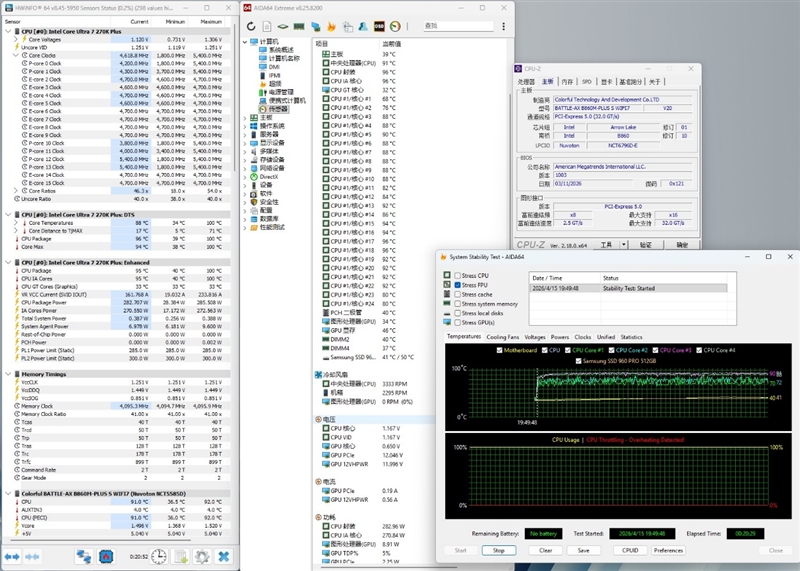Open the stability test flame icon in AIDA64 toolbar
The image size is (800, 571).
(x=331, y=26)
